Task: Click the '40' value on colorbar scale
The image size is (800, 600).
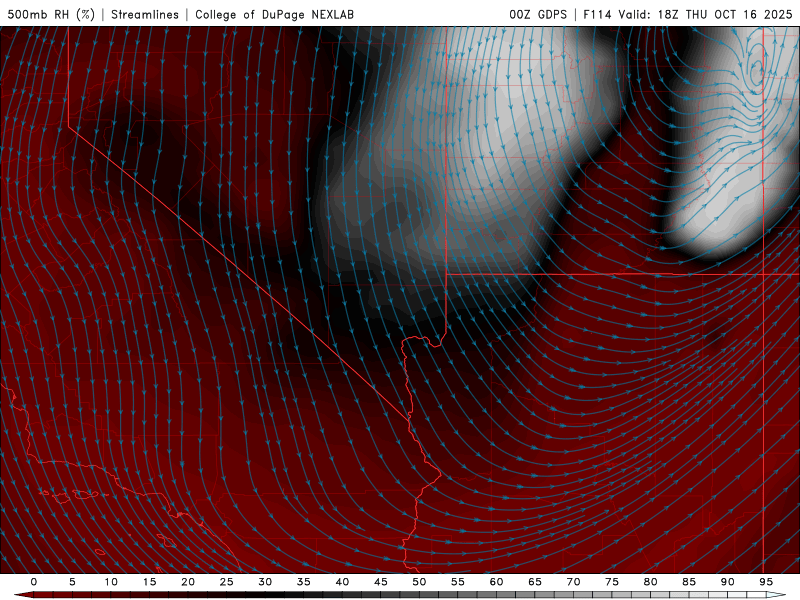Action: 342,582
